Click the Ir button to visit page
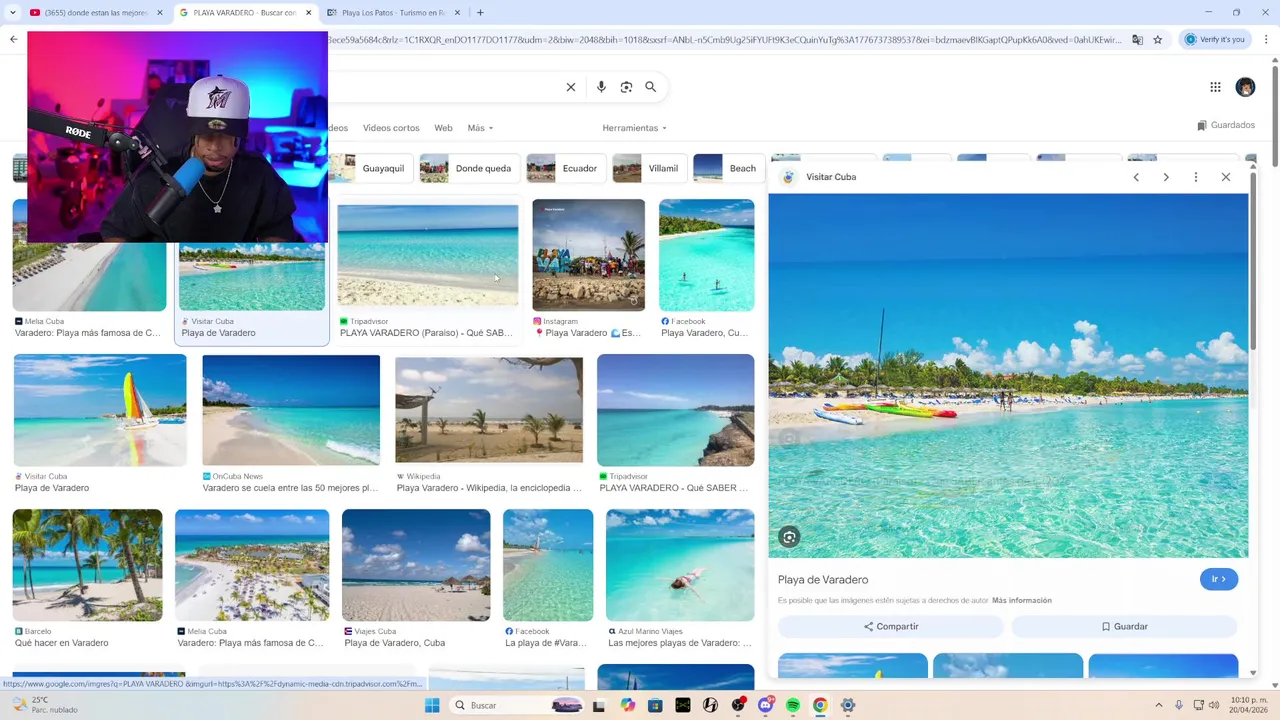Viewport: 1280px width, 720px height. tap(1219, 579)
